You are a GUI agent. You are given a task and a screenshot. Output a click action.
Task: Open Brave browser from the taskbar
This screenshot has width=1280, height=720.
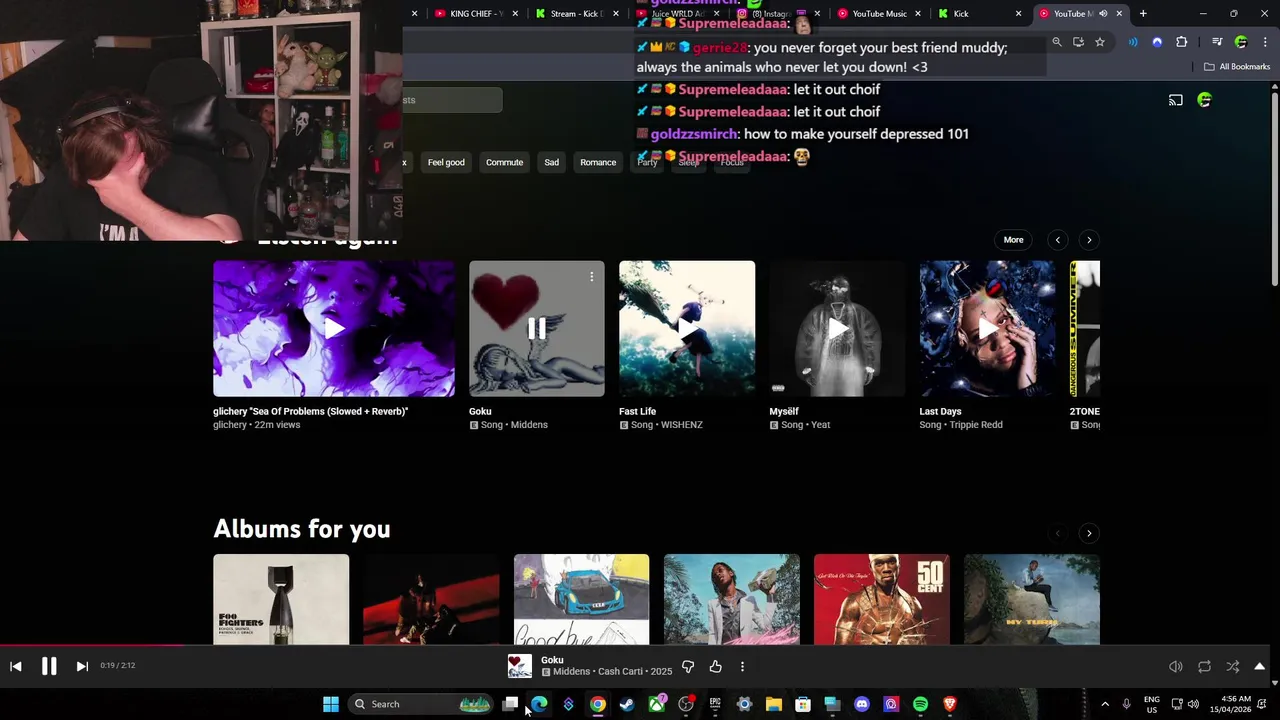tap(950, 704)
